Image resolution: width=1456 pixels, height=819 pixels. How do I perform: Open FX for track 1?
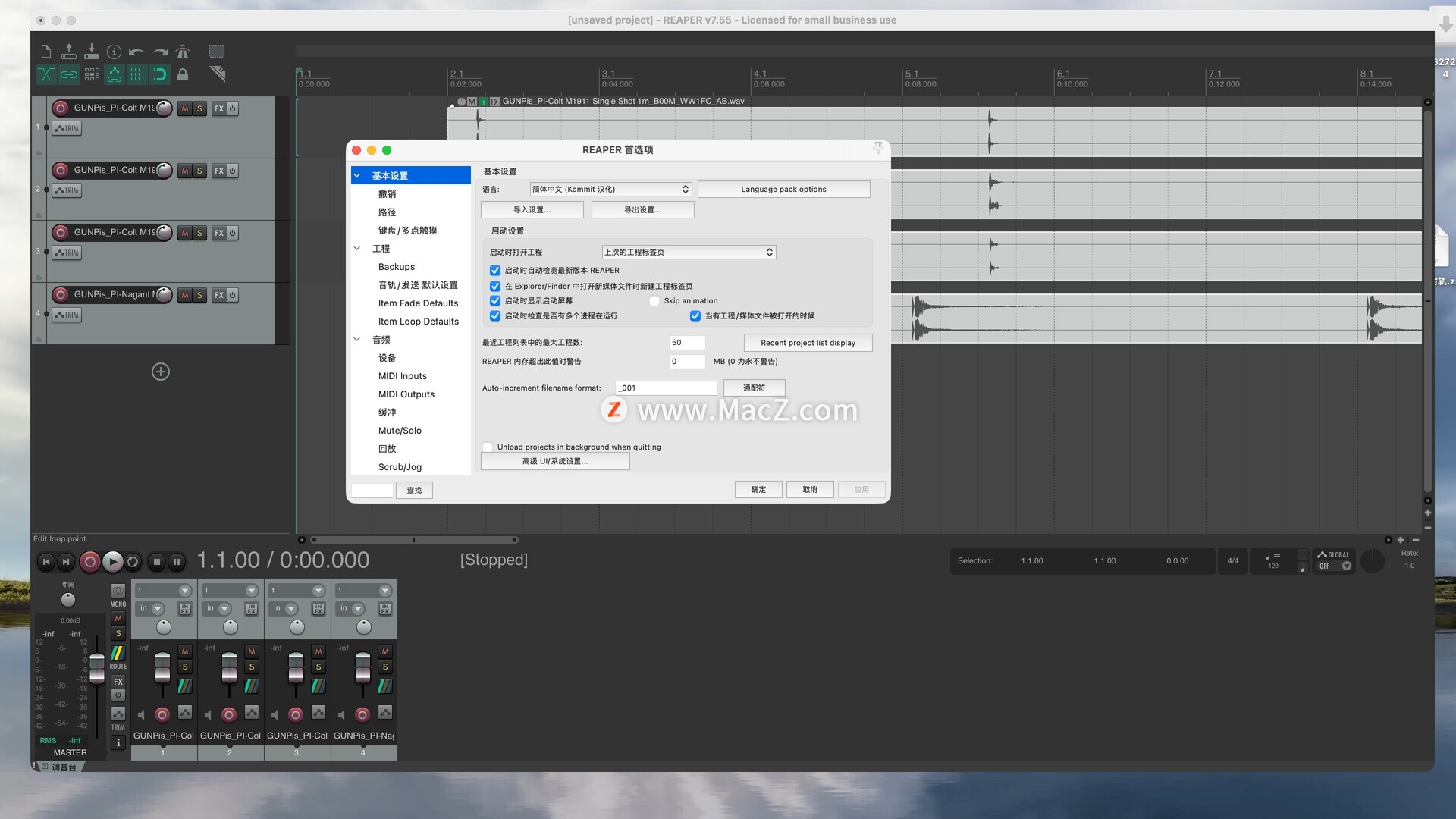219,108
